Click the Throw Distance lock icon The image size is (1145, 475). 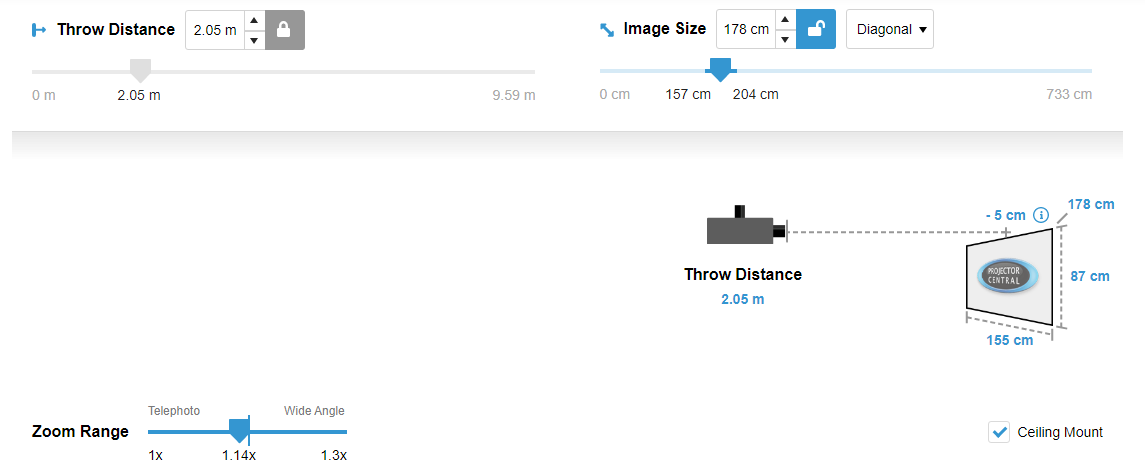(284, 30)
